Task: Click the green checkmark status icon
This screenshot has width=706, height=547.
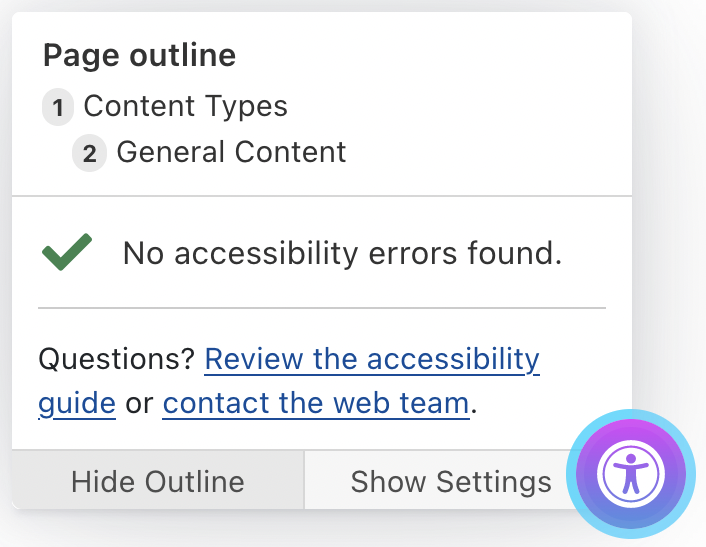Action: [68, 252]
